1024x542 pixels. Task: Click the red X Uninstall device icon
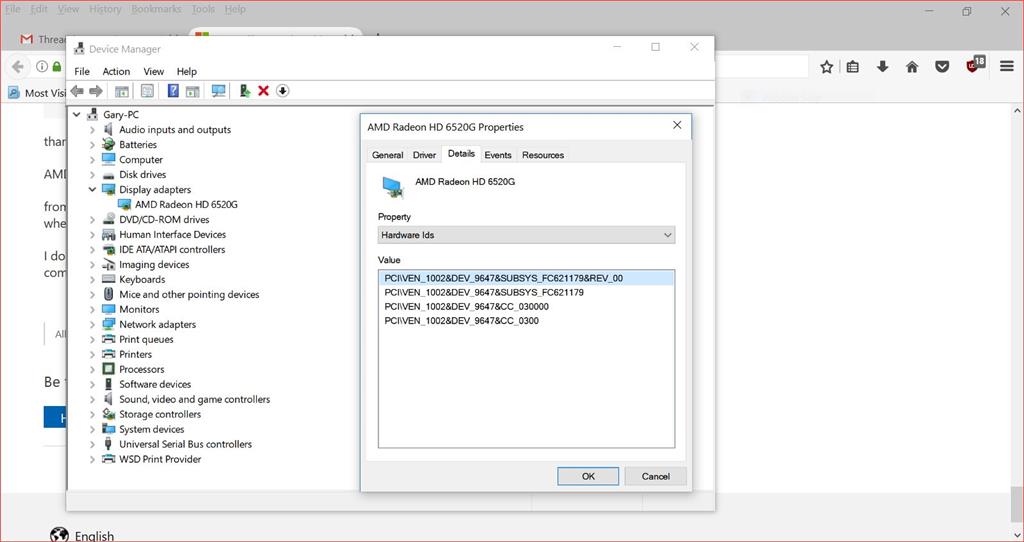tap(264, 91)
